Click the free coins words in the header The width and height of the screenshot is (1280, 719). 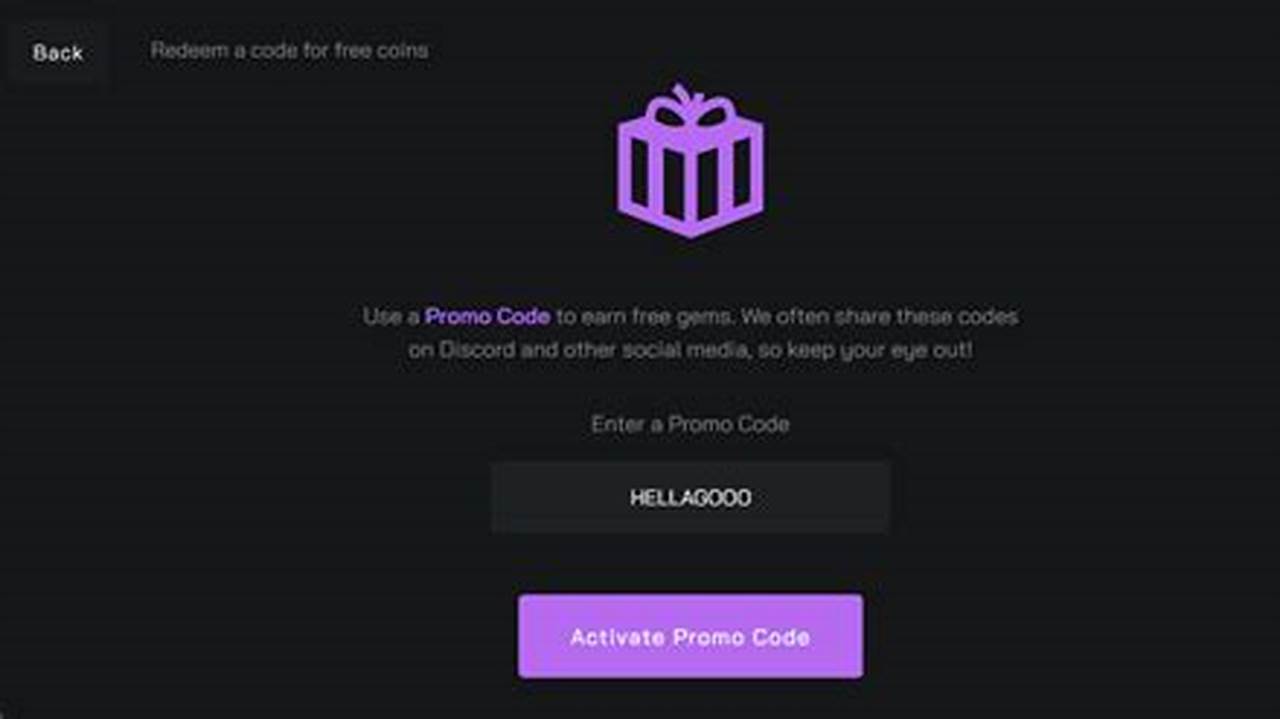[x=381, y=50]
